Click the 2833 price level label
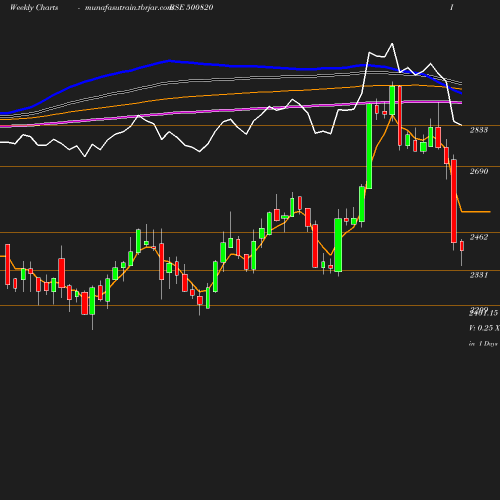This screenshot has height=500, width=500. (479, 130)
